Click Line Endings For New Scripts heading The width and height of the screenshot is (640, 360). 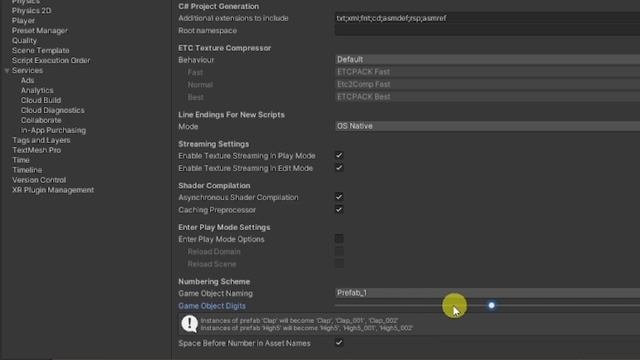[231, 115]
